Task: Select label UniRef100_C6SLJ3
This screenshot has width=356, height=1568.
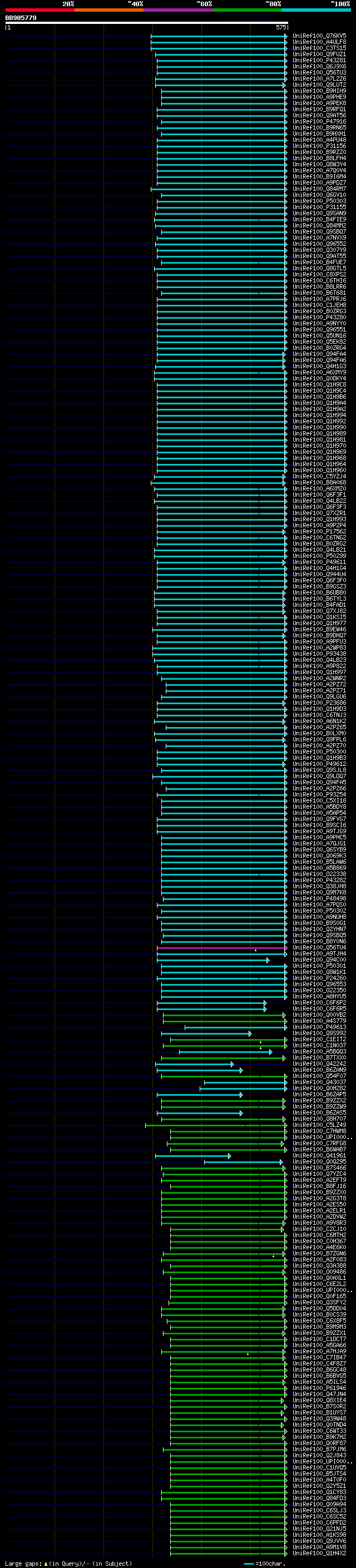Action: [x=319, y=1510]
